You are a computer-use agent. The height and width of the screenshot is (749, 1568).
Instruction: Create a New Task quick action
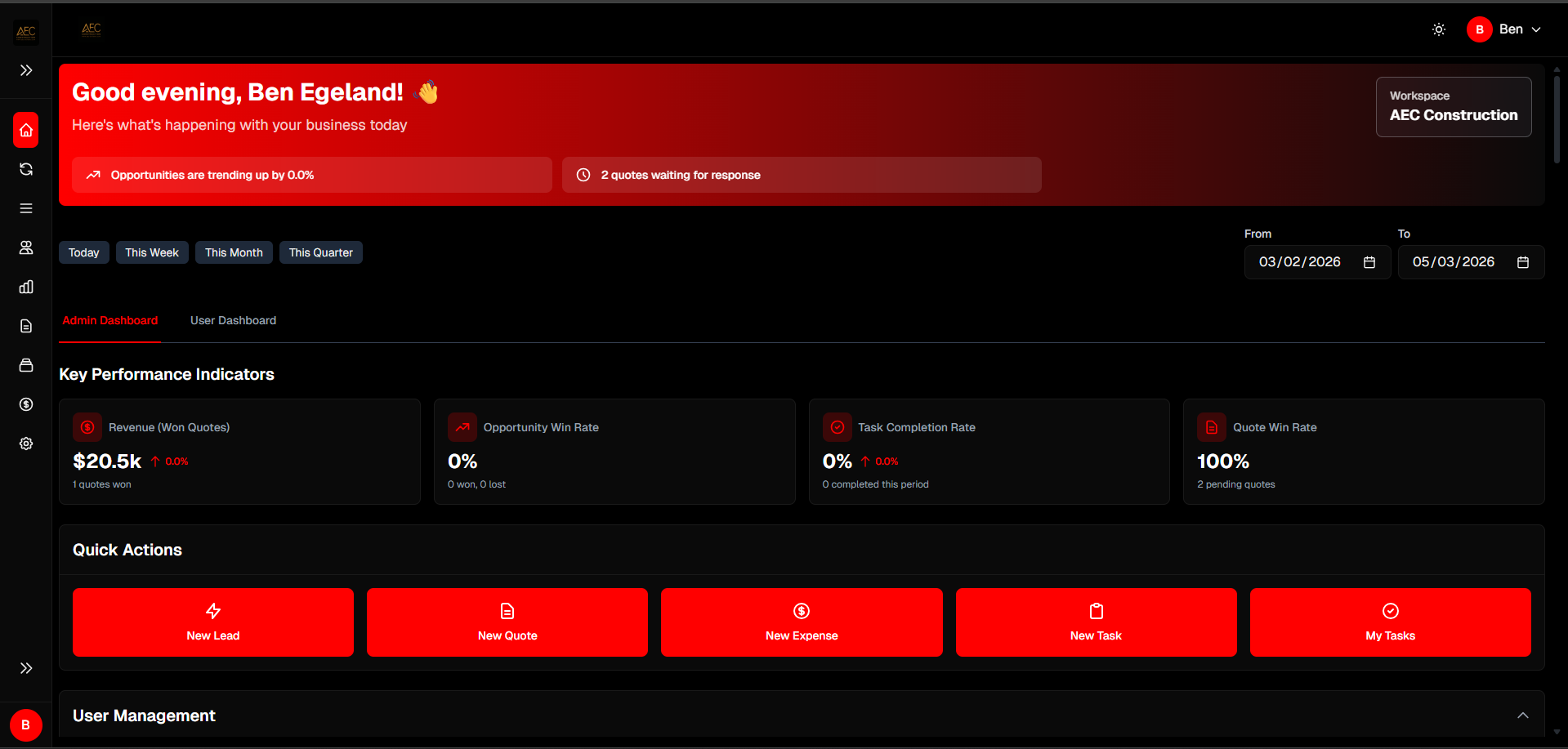point(1096,622)
